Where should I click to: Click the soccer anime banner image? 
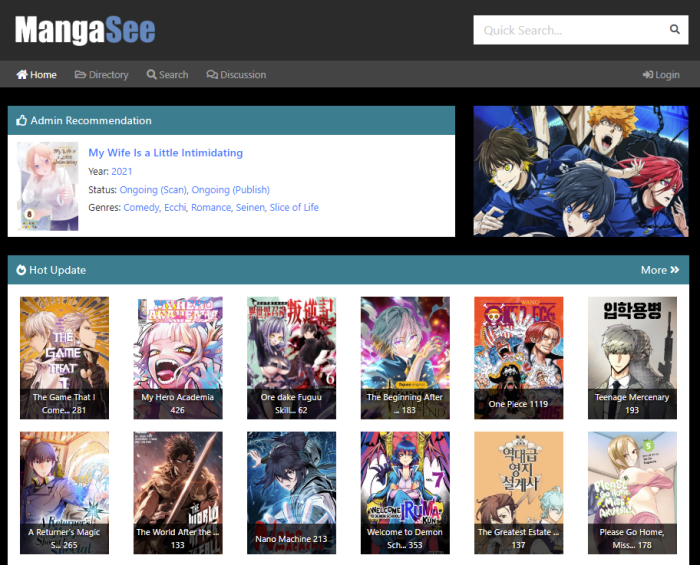[x=581, y=171]
